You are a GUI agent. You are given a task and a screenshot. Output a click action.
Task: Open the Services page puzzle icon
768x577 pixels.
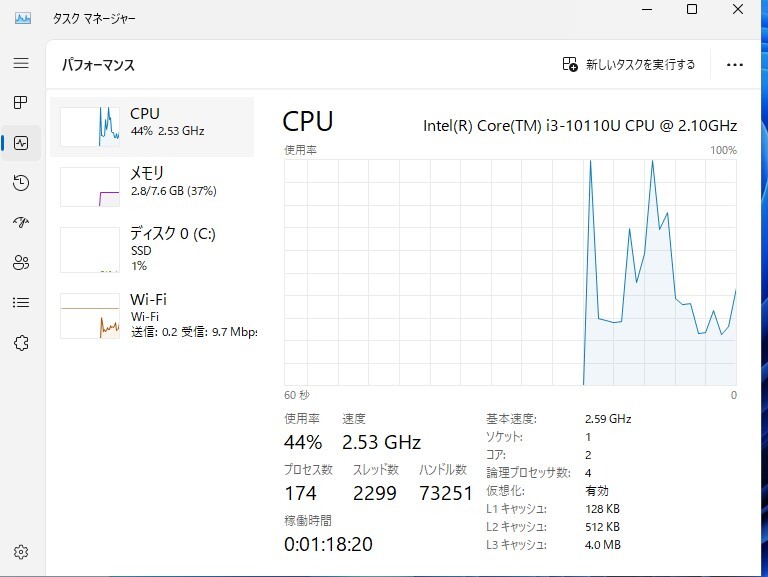tap(21, 343)
